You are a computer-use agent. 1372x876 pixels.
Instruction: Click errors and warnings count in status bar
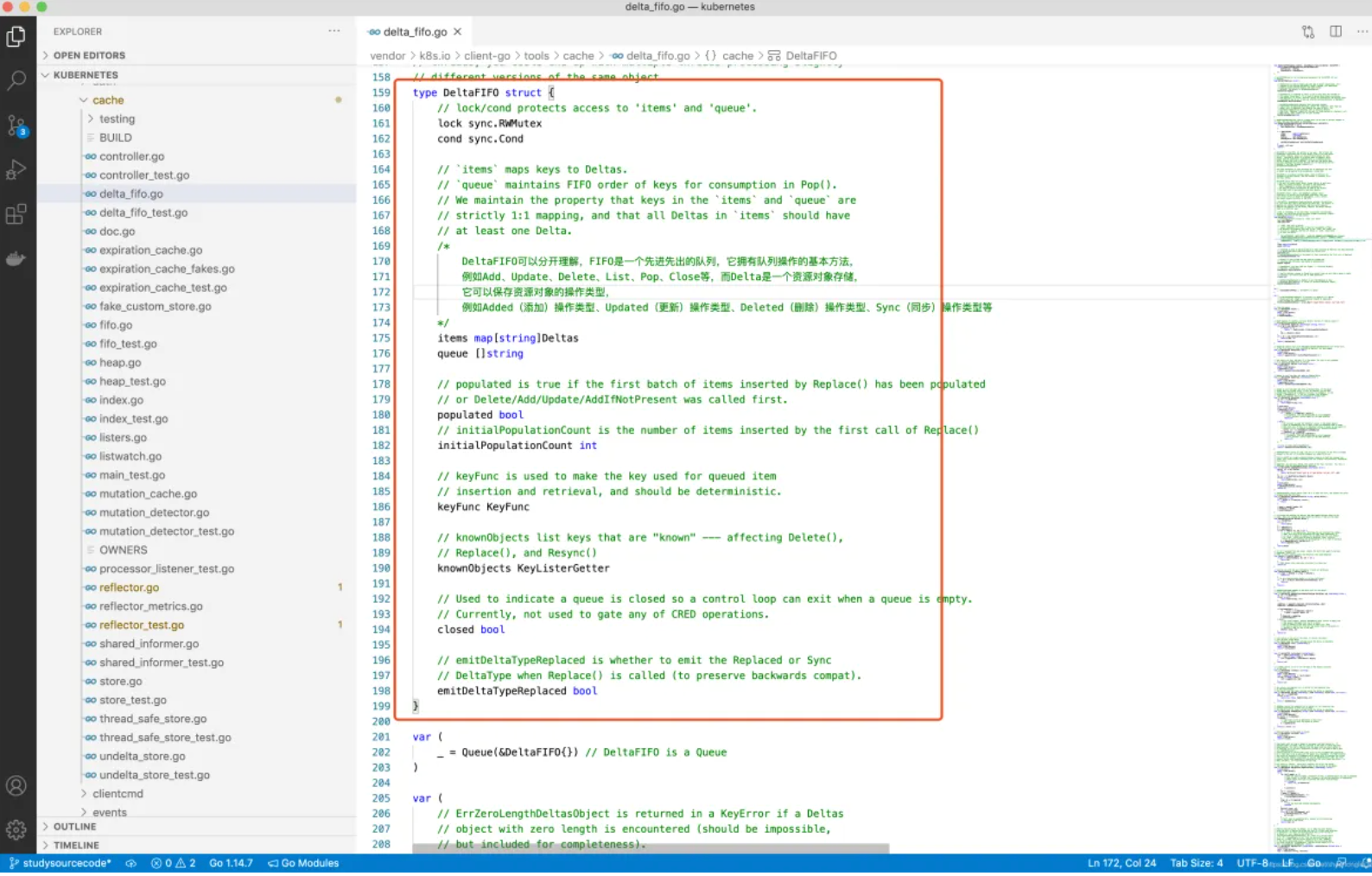173,863
